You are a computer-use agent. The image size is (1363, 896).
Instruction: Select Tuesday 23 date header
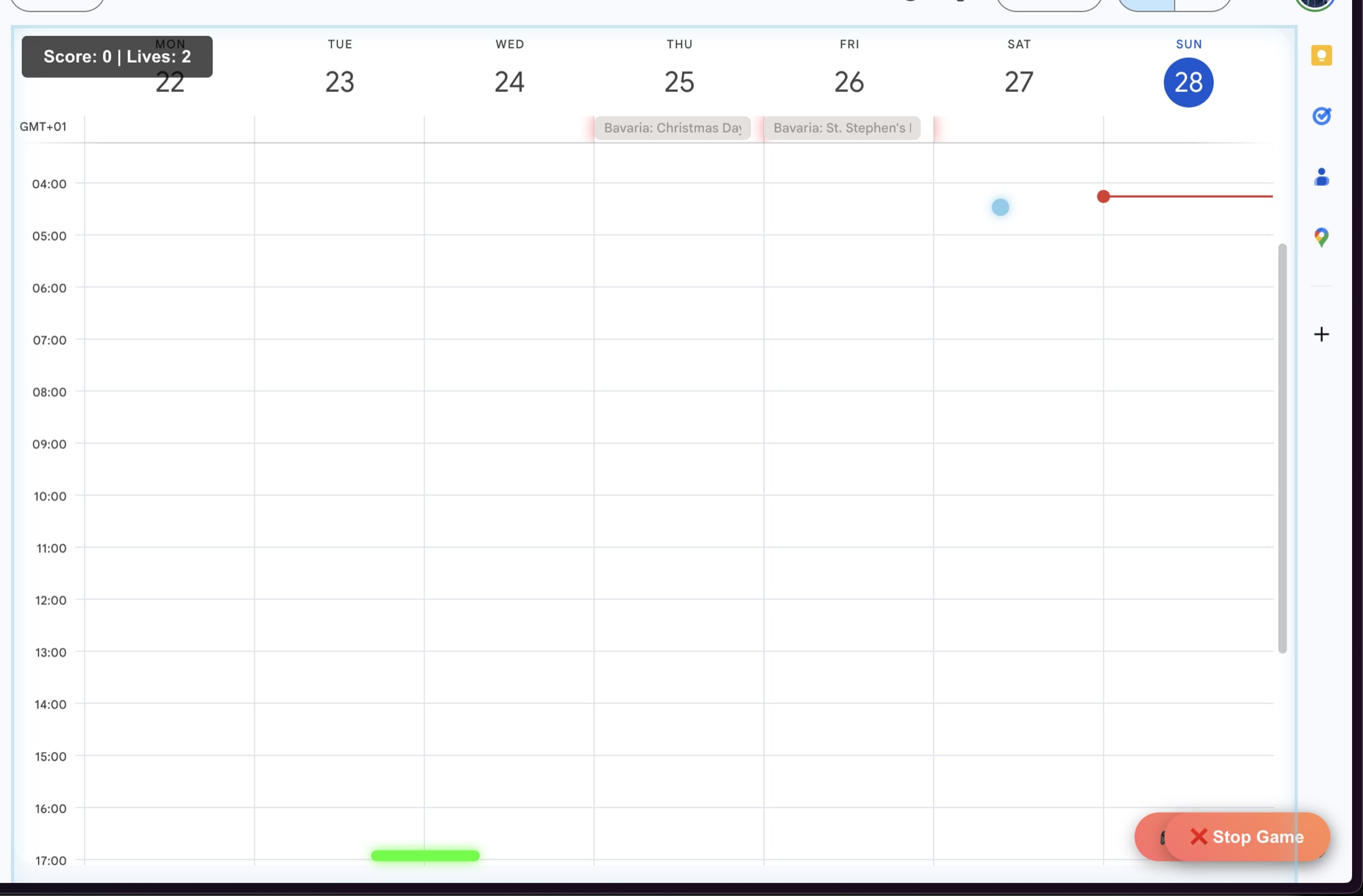(x=339, y=82)
